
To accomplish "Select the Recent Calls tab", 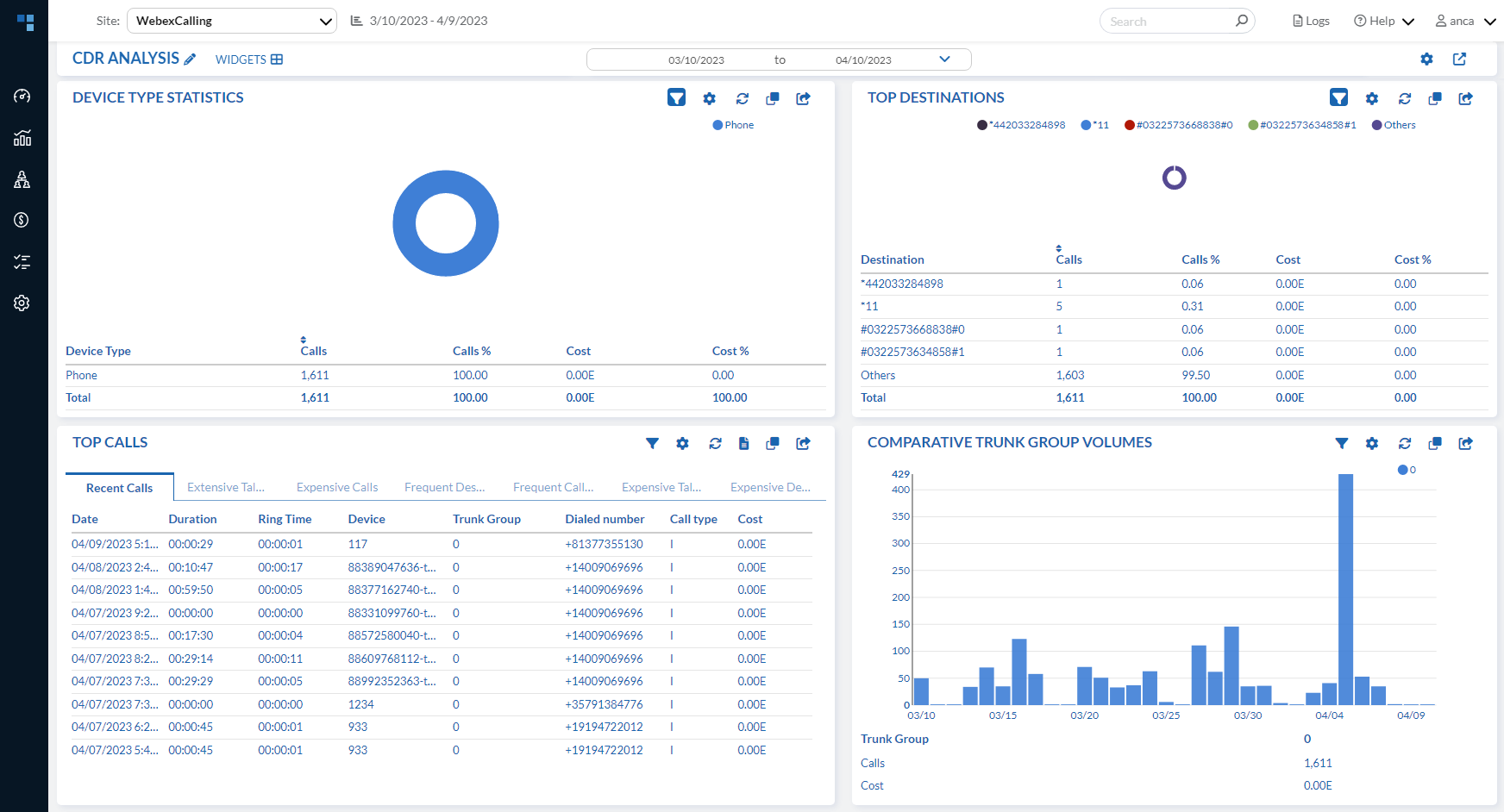I will pyautogui.click(x=119, y=488).
